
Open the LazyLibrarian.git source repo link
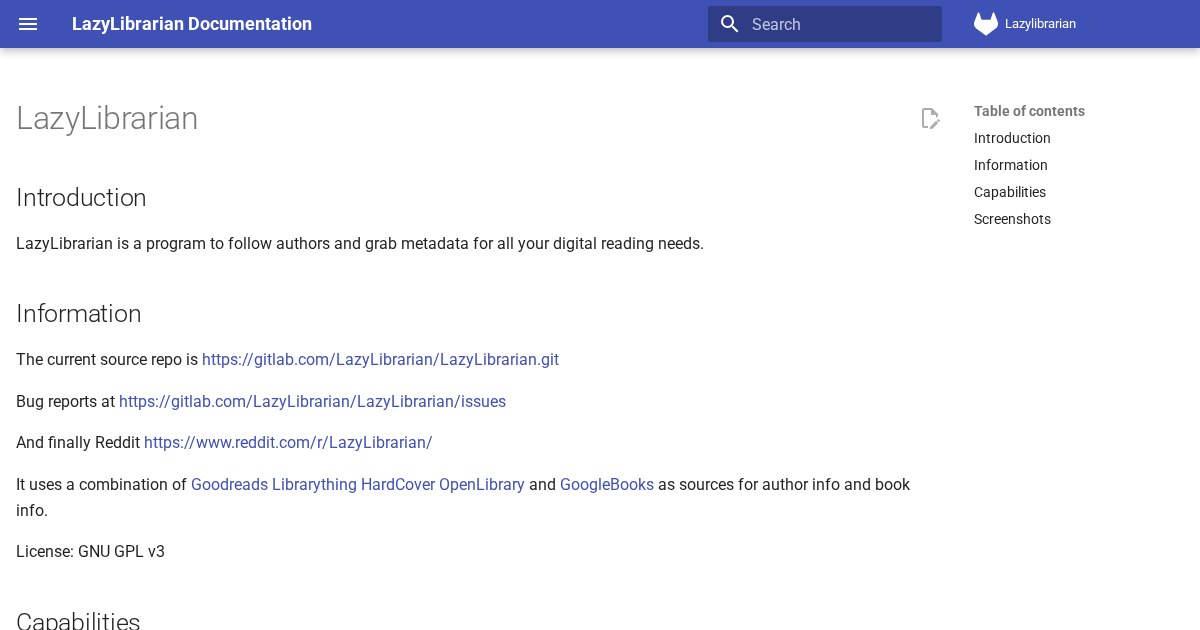[x=380, y=359]
